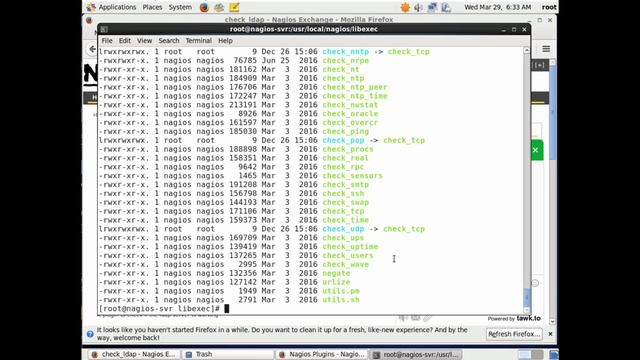Click the check_ping filename in terminal
640x360 pixels.
tap(345, 131)
